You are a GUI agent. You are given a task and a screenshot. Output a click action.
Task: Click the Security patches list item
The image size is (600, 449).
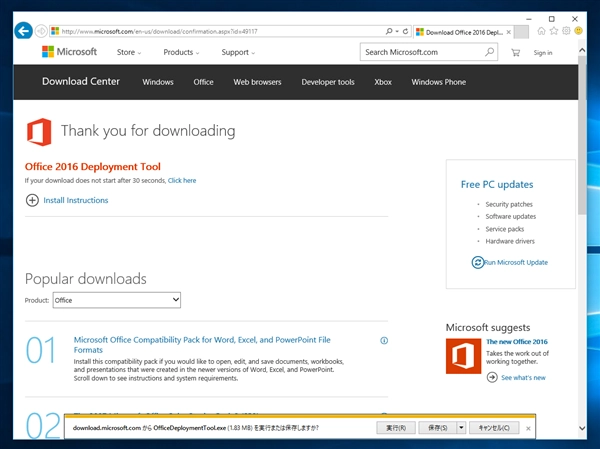[509, 204]
